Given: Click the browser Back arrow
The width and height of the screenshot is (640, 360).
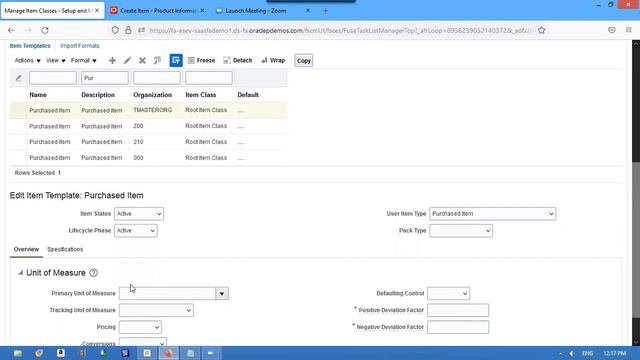Looking at the screenshot, I should pyautogui.click(x=11, y=30).
